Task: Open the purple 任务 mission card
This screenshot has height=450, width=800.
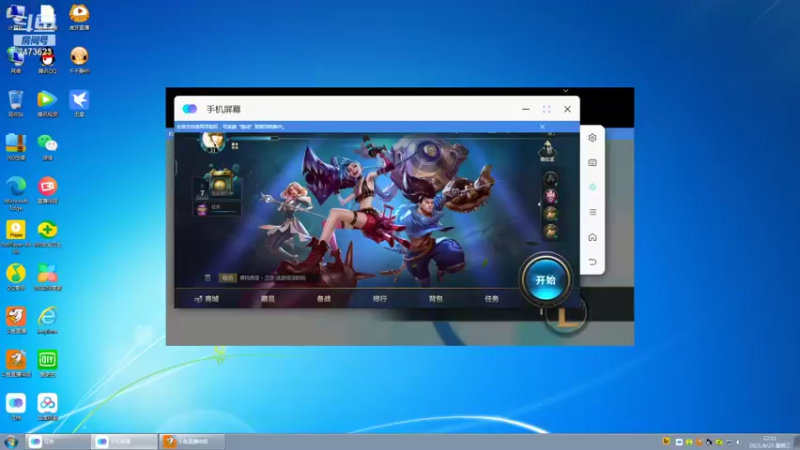Action: click(x=216, y=209)
